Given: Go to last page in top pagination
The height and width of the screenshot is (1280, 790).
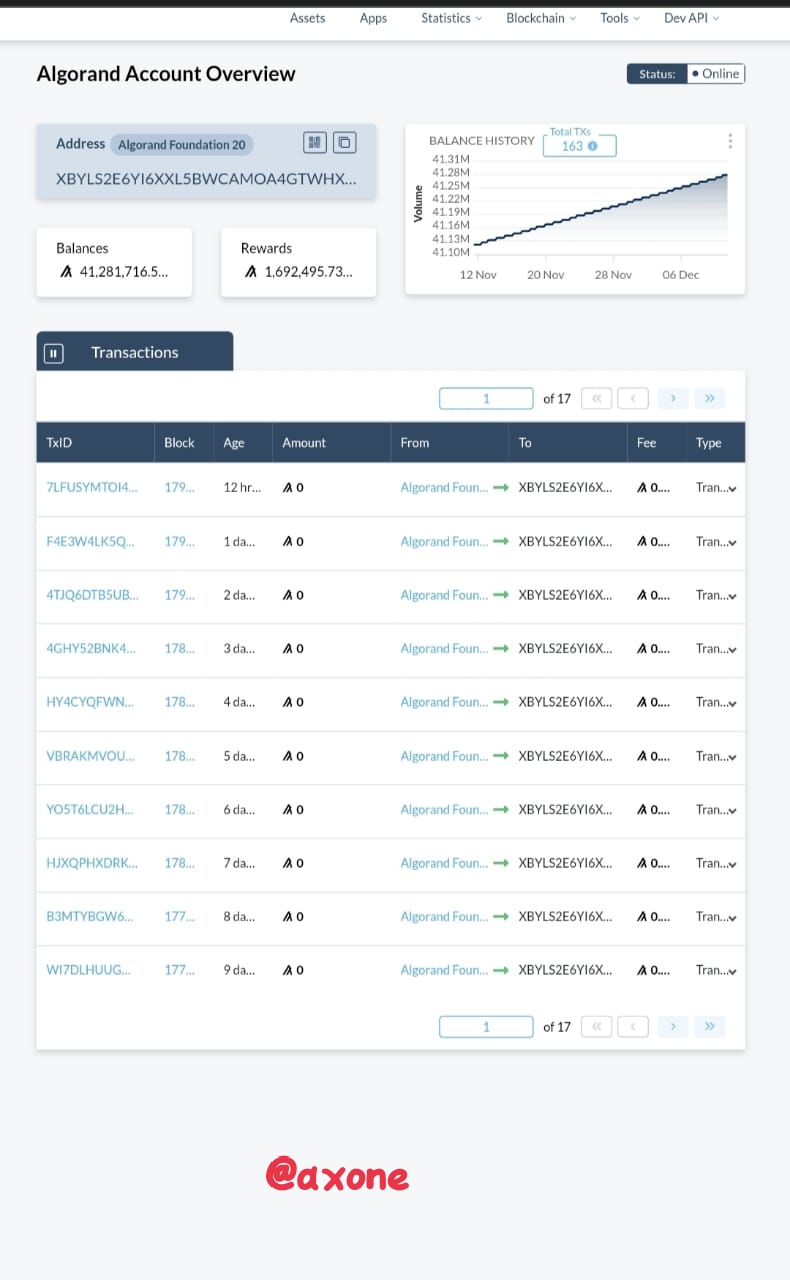Looking at the screenshot, I should pos(710,398).
